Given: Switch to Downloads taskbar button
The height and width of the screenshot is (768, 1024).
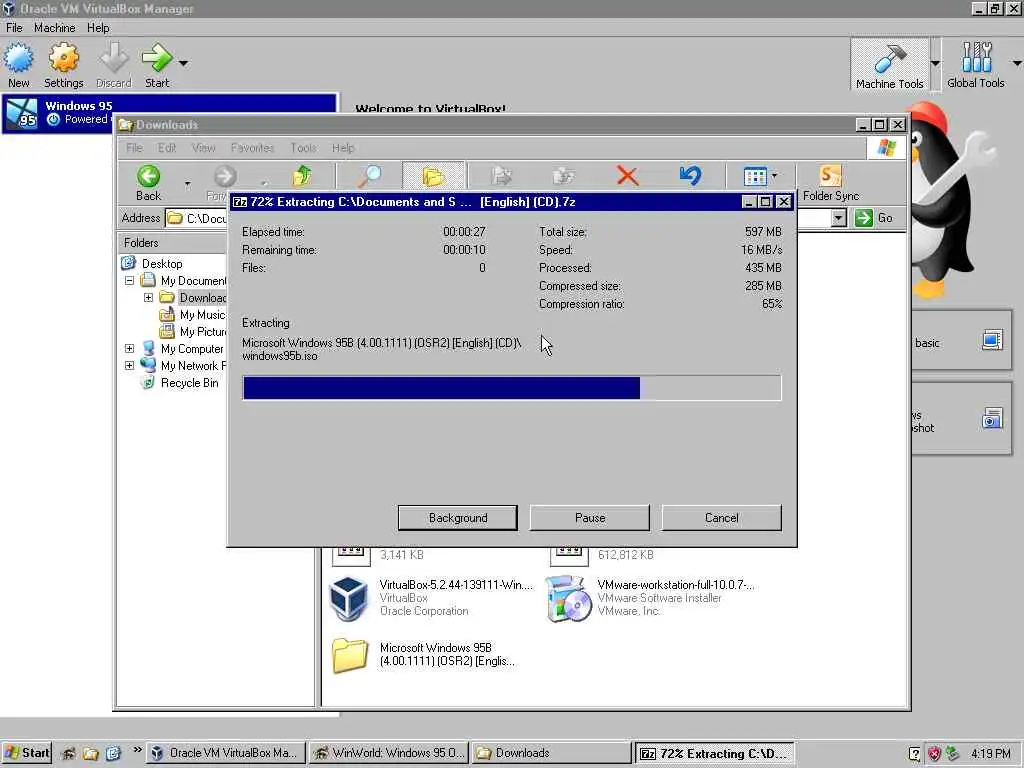Looking at the screenshot, I should click(551, 753).
